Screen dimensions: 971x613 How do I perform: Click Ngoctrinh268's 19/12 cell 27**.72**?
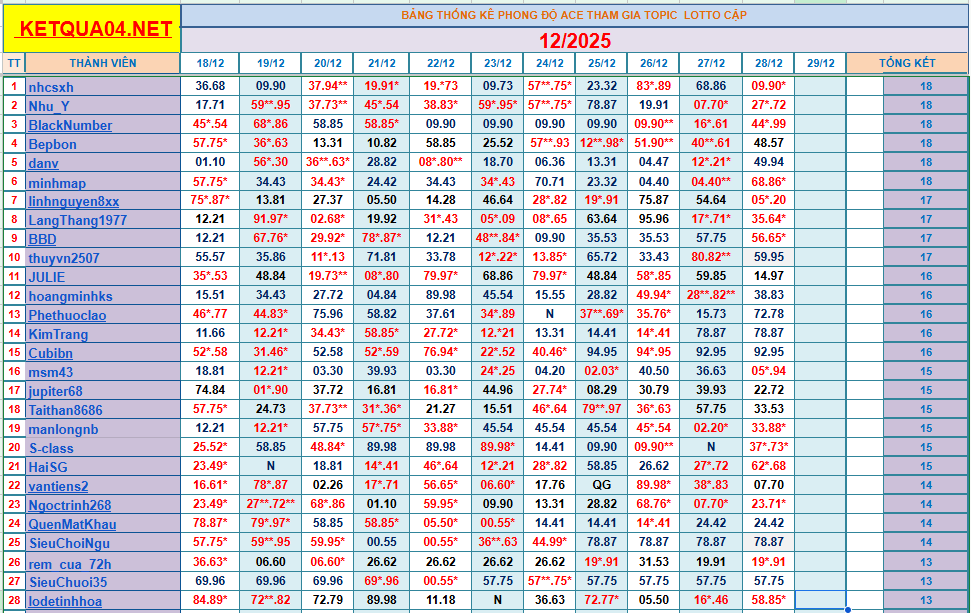(x=271, y=504)
